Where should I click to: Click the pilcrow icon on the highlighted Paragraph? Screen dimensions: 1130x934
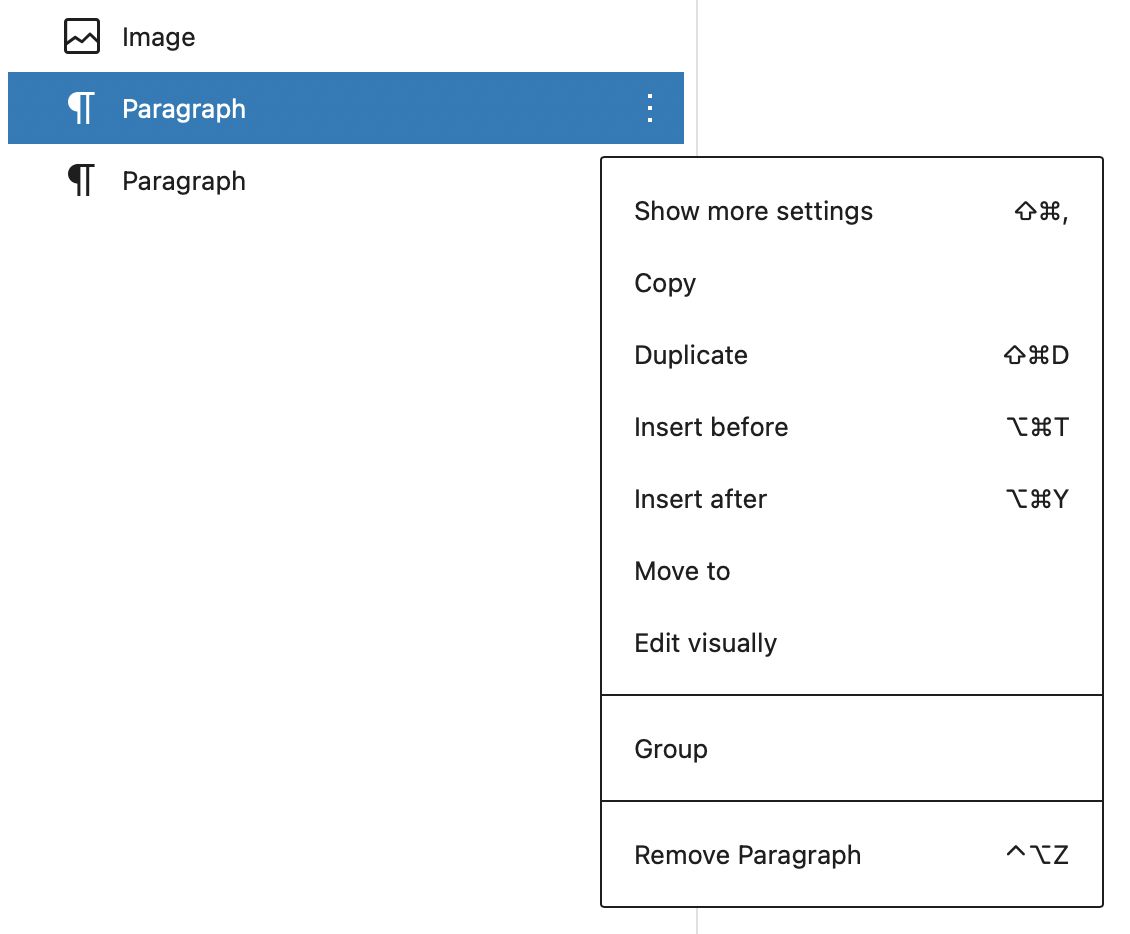pos(83,108)
